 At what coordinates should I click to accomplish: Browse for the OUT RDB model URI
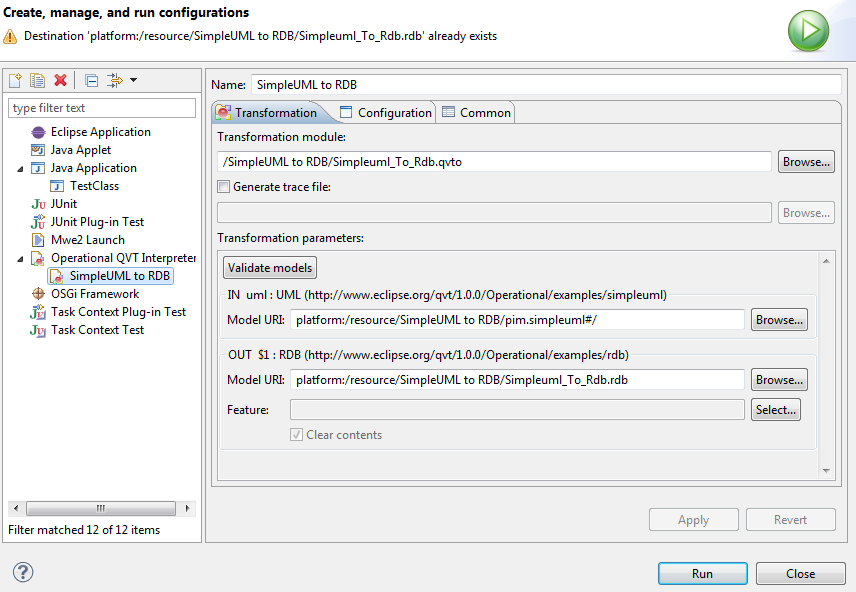[x=779, y=380]
